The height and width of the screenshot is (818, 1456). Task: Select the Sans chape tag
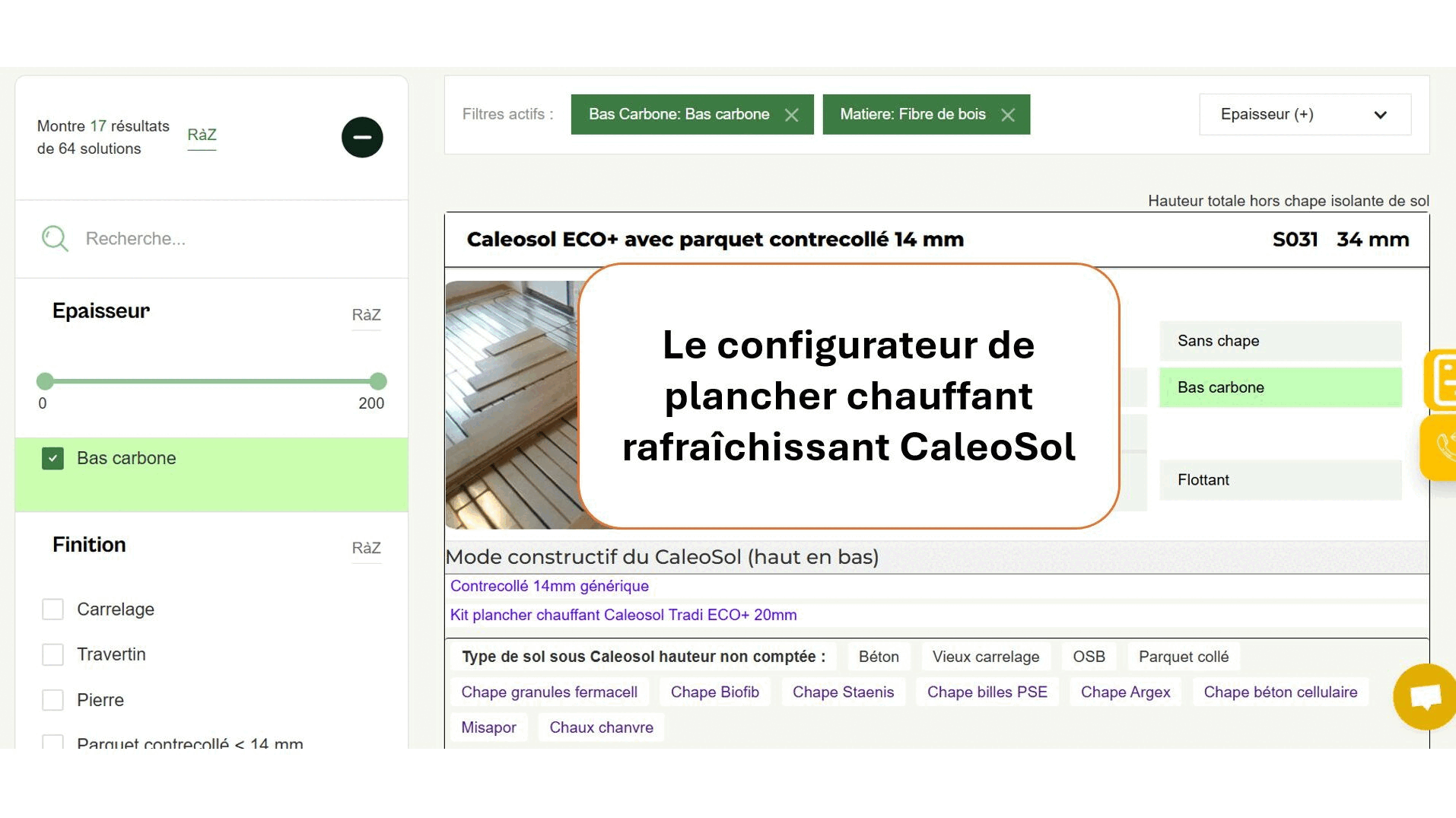(1280, 341)
